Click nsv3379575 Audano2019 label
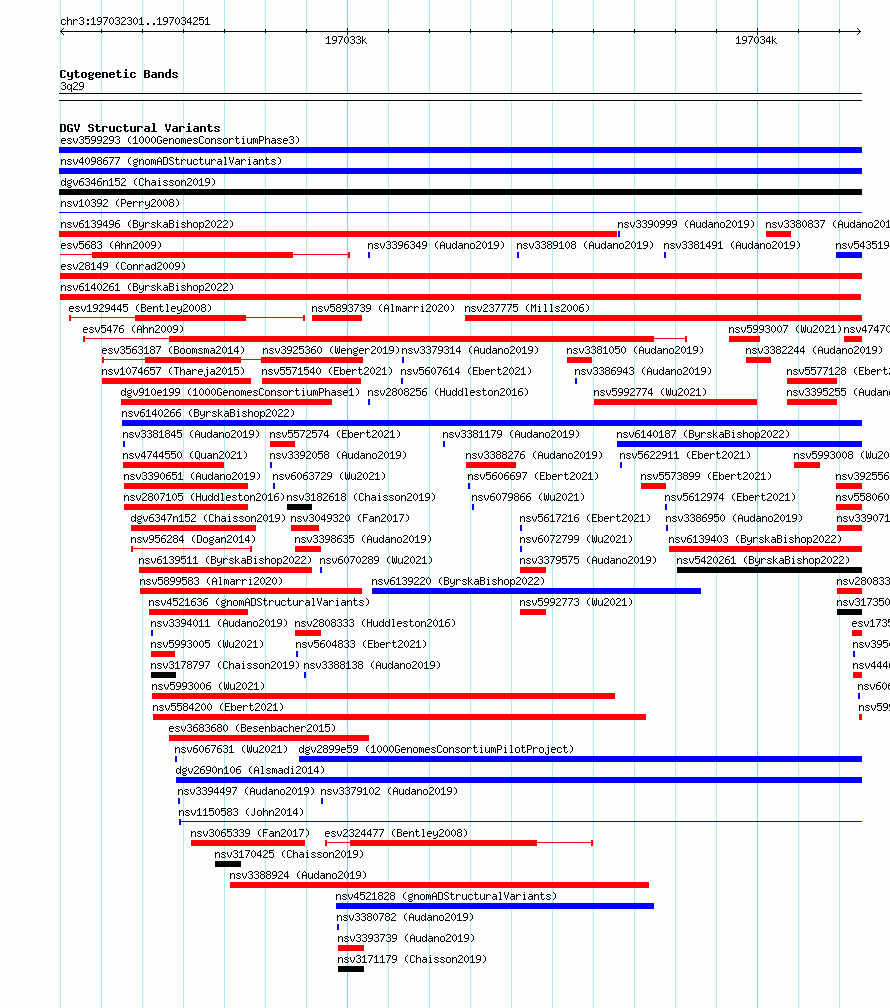Screen dimensions: 890x1008 click(588, 560)
